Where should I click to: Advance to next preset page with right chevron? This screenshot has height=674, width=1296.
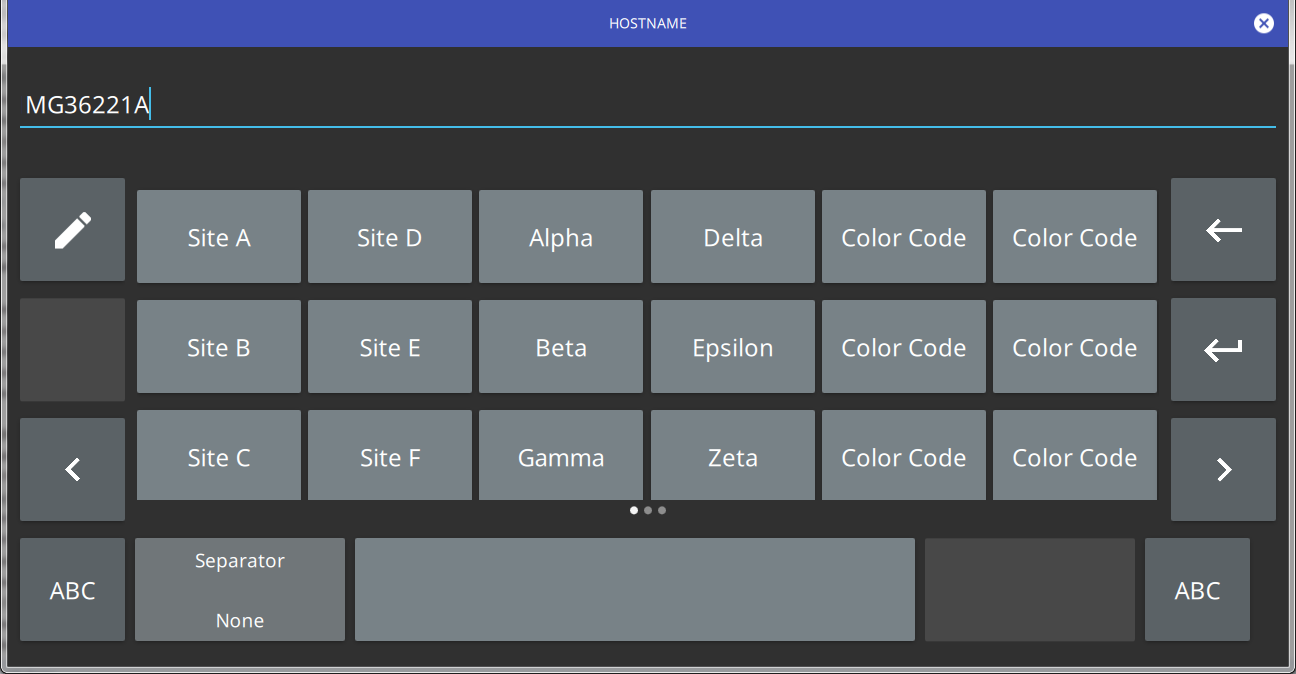(x=1223, y=469)
